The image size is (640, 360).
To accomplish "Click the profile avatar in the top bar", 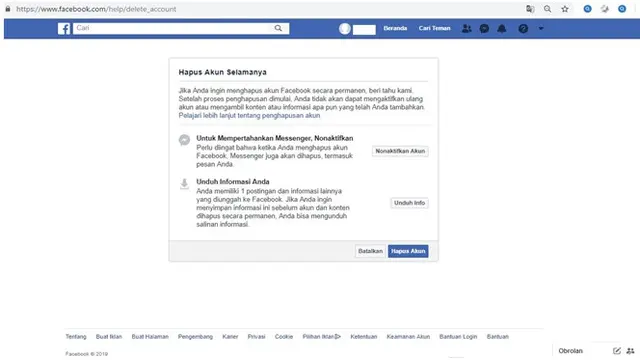I will pos(345,29).
